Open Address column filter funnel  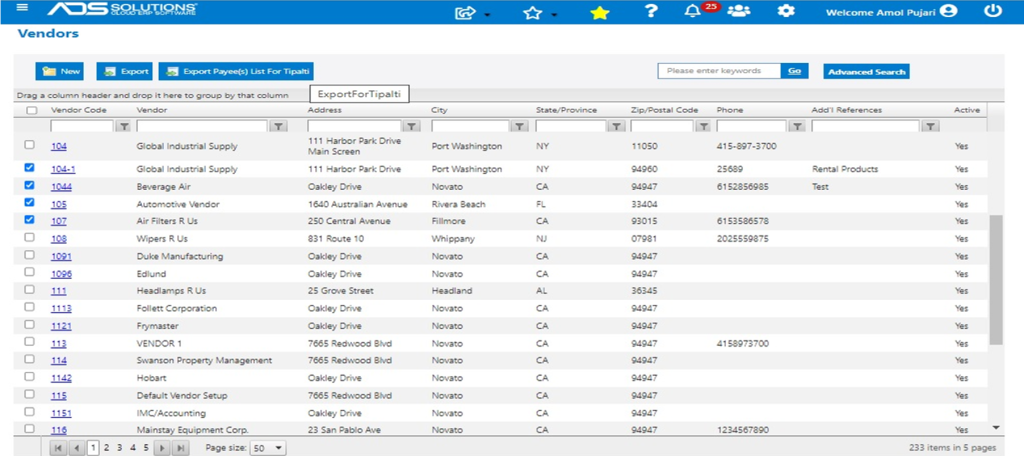coord(412,126)
